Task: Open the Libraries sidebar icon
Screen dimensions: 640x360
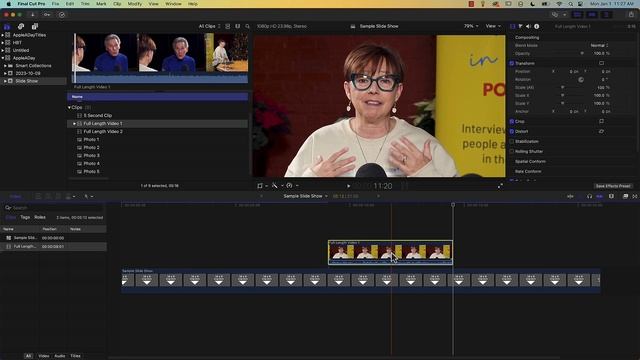Action: point(7,26)
